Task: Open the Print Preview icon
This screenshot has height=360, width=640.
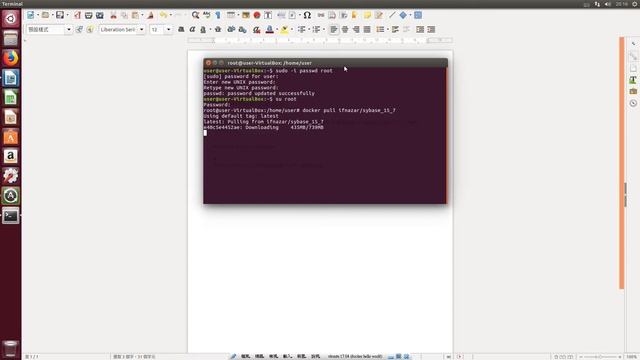Action: 100,15
